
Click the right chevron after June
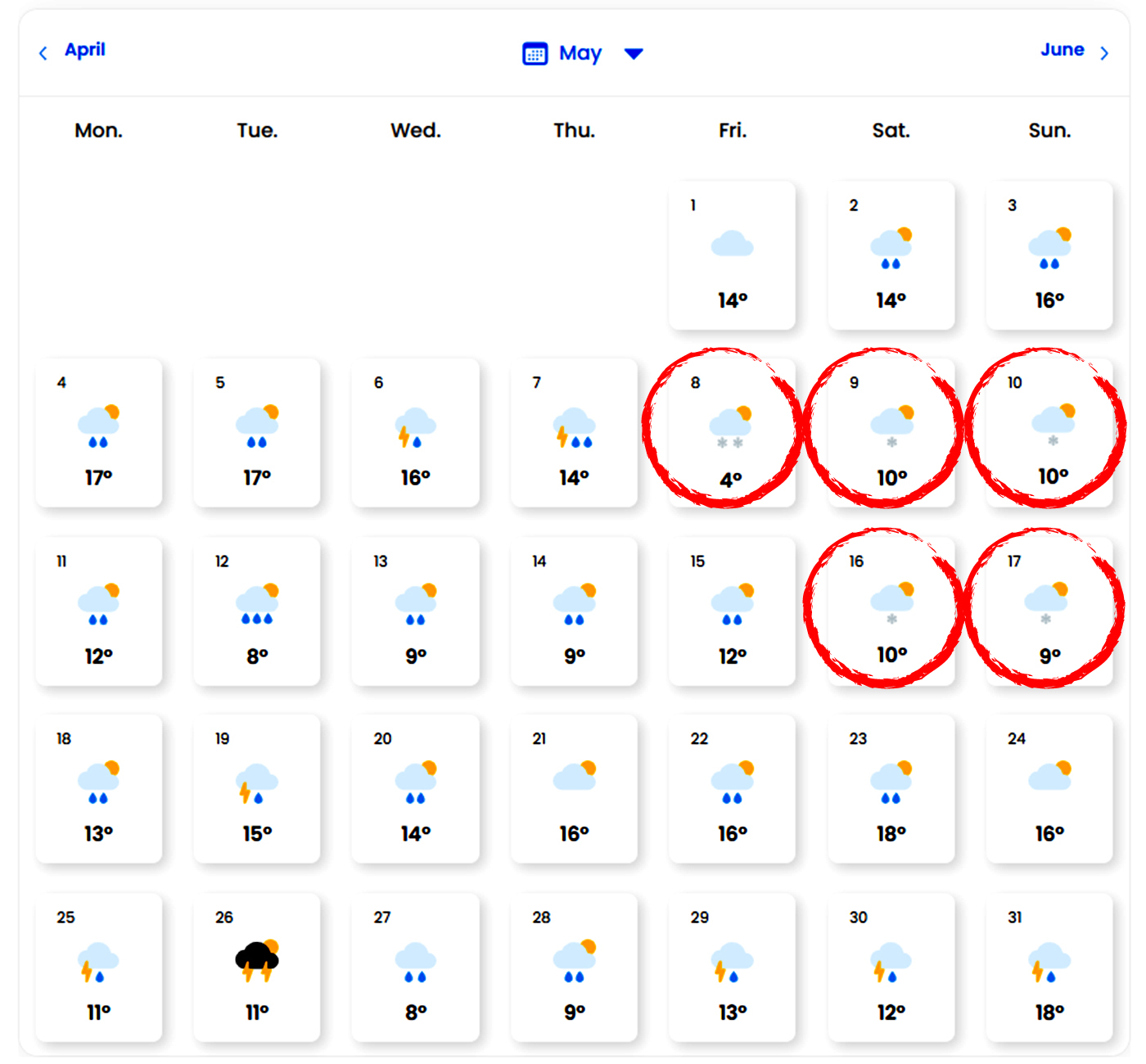coord(1104,54)
